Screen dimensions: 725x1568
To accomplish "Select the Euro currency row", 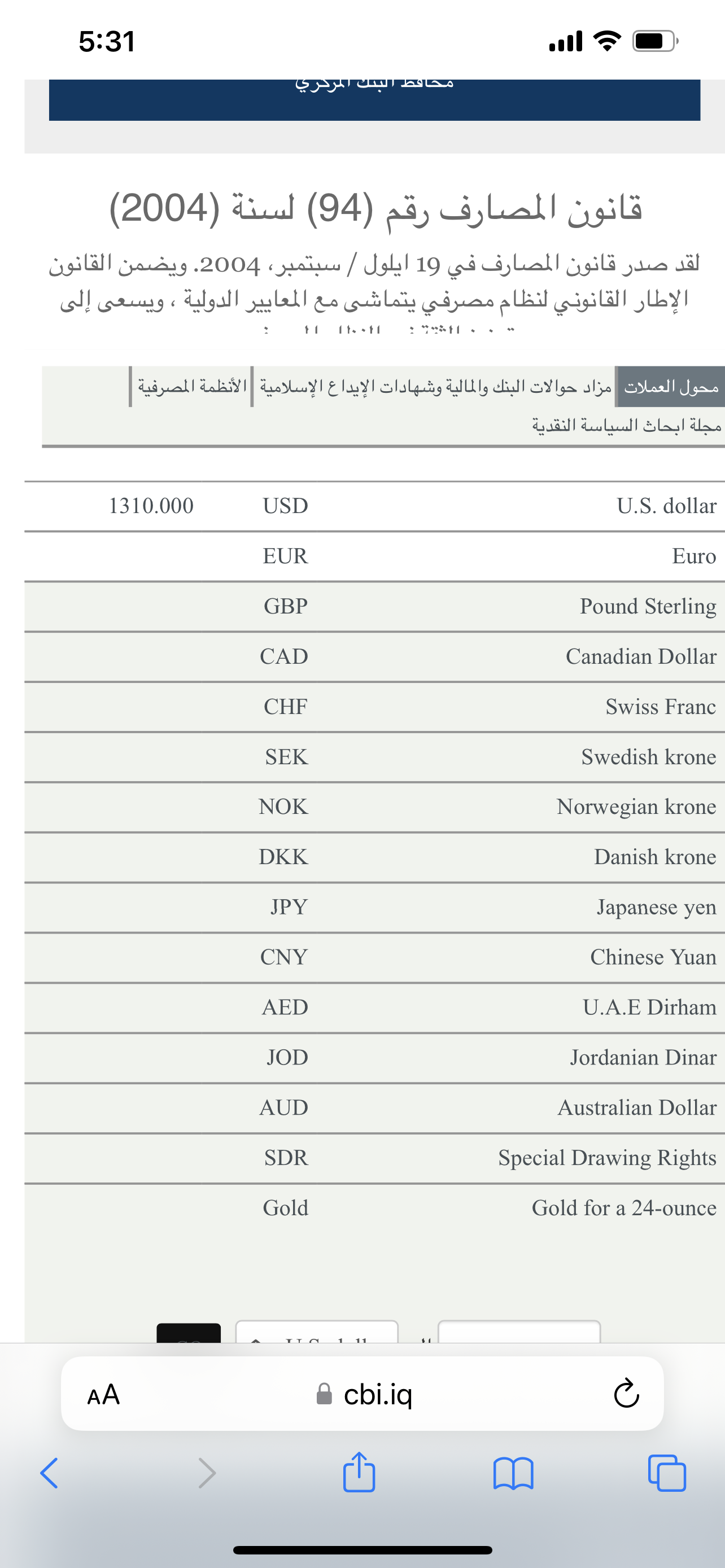I will coord(374,557).
